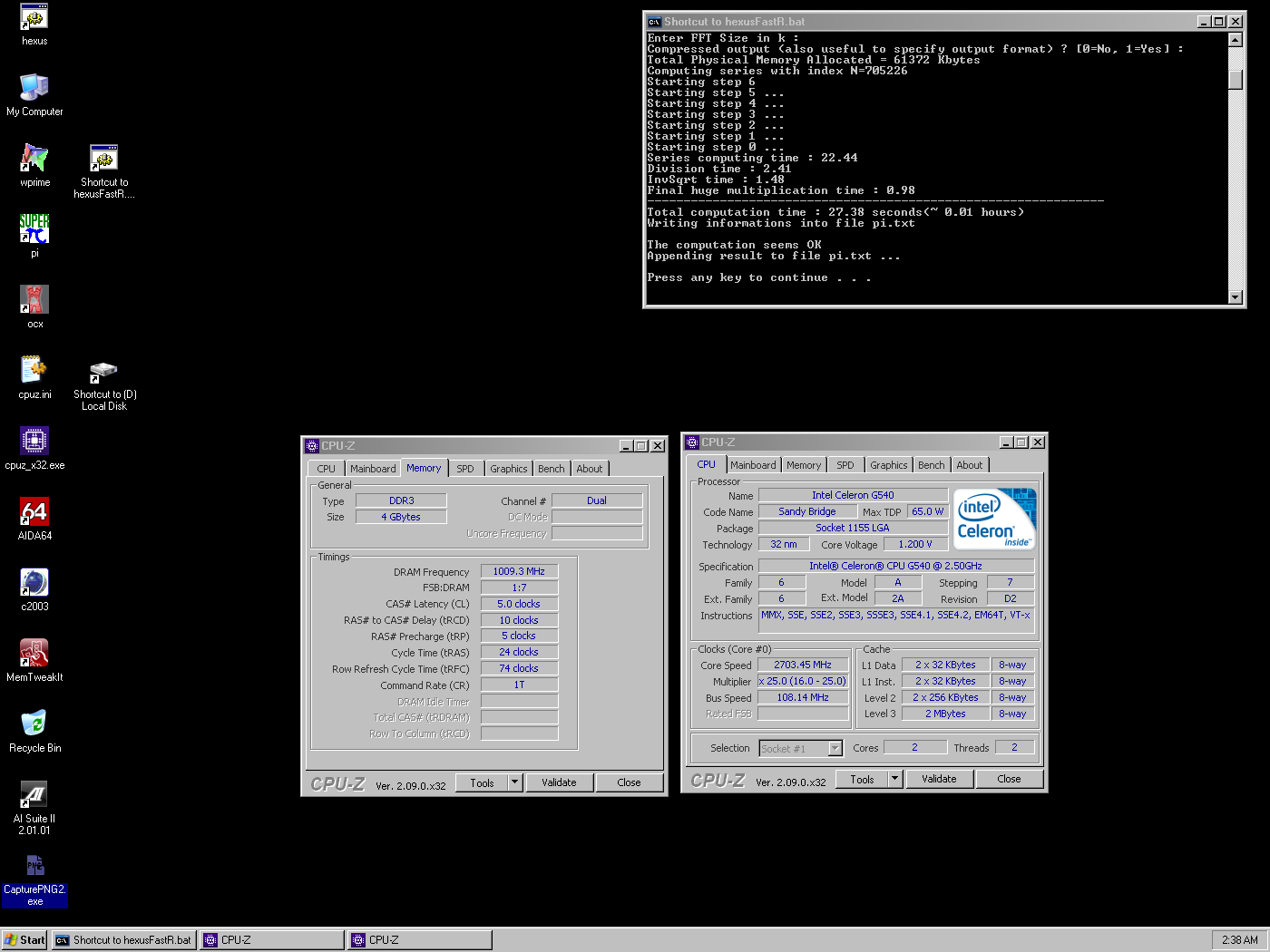The image size is (1270, 952).
Task: Open About tab in Memory CPU-Z window
Action: point(590,469)
